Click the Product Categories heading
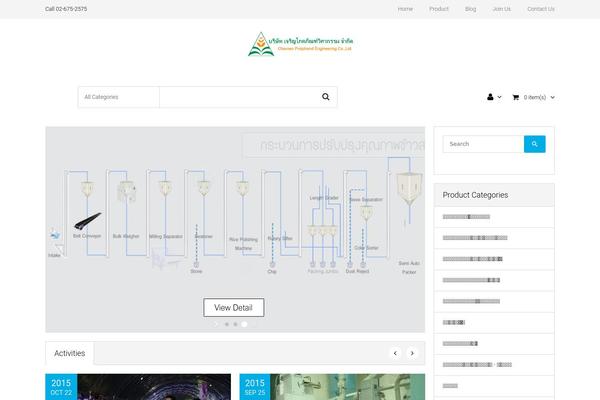This screenshot has height=400, width=600. (475, 195)
